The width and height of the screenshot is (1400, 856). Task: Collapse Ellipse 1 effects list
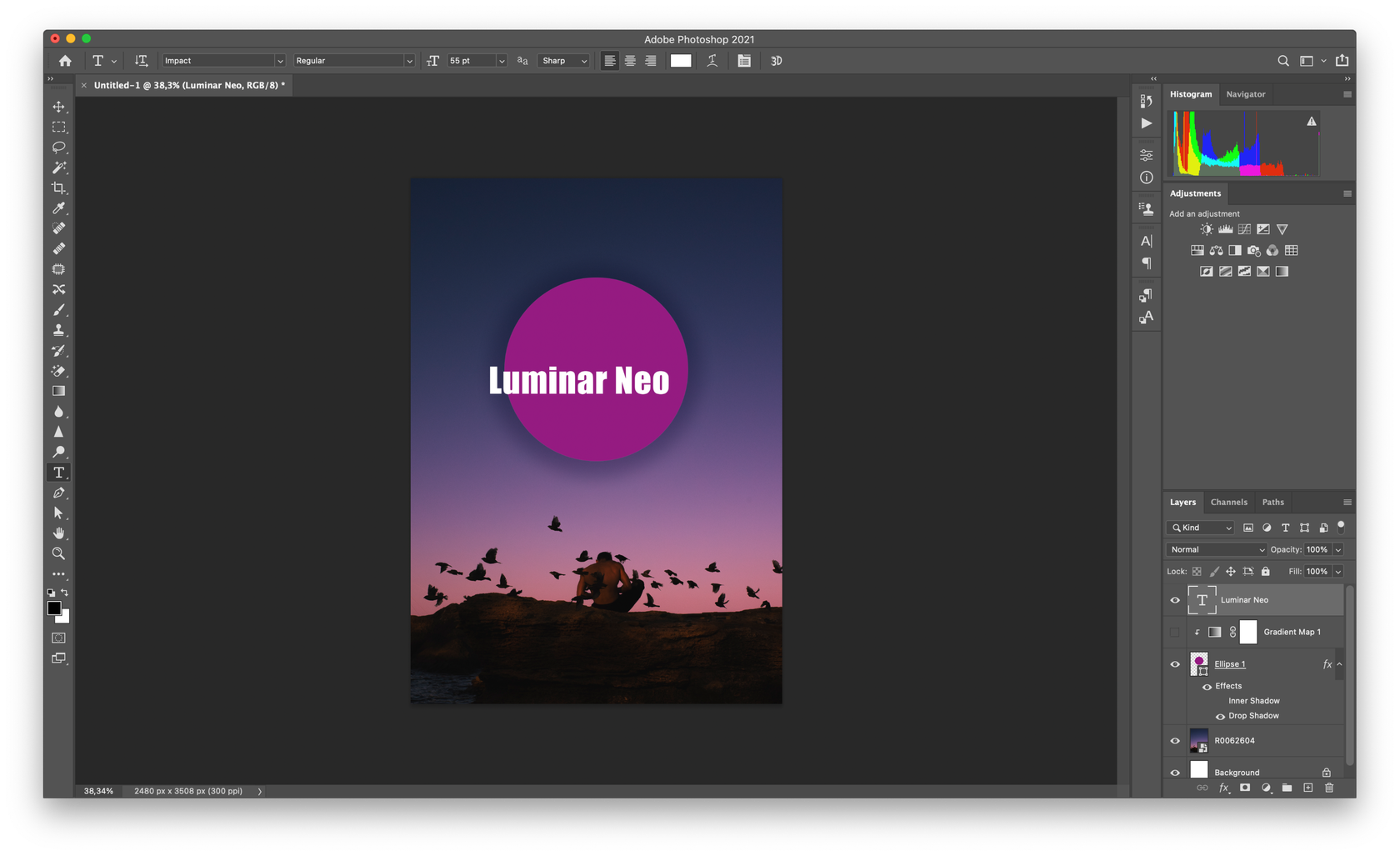1340,664
